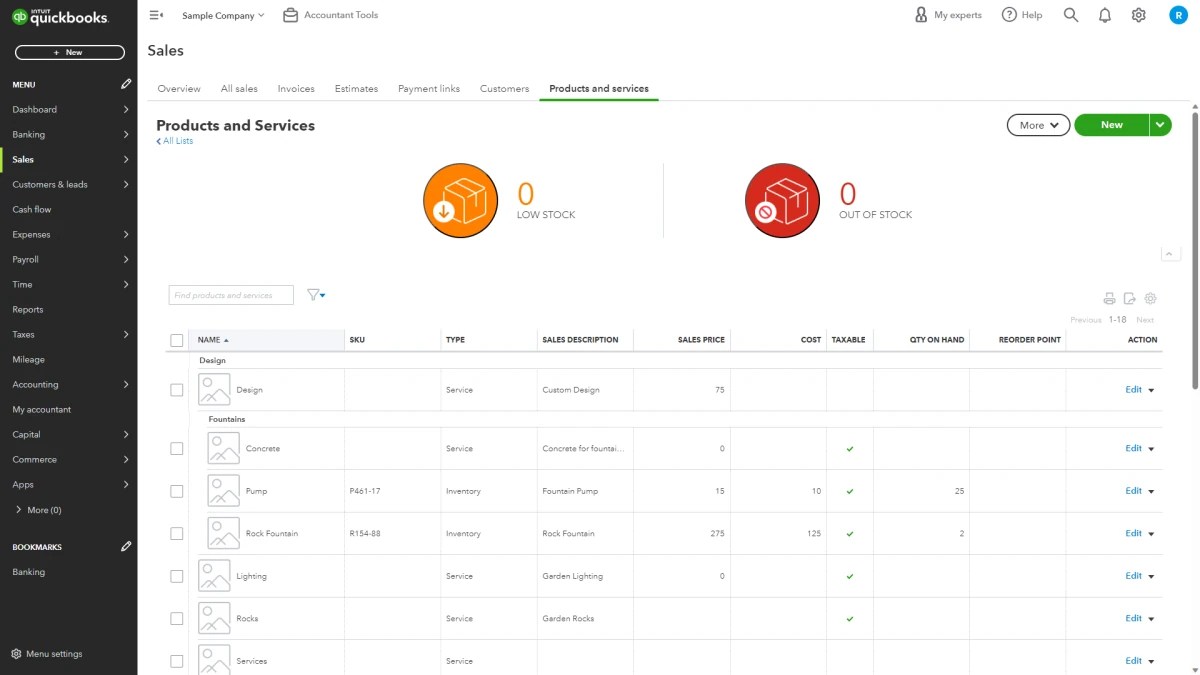Click Edit on the Lighting row
Viewport: 1200px width, 675px height.
[1133, 575]
